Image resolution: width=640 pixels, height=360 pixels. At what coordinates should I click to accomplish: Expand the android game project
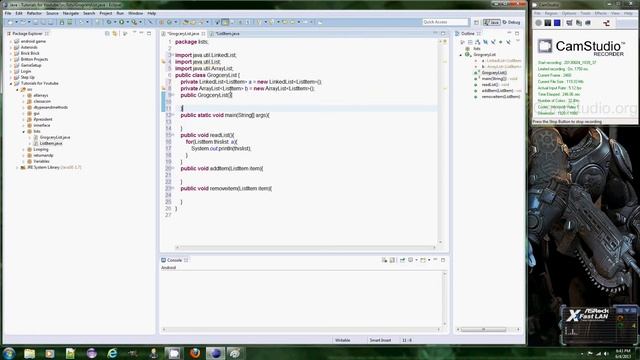[x=11, y=42]
